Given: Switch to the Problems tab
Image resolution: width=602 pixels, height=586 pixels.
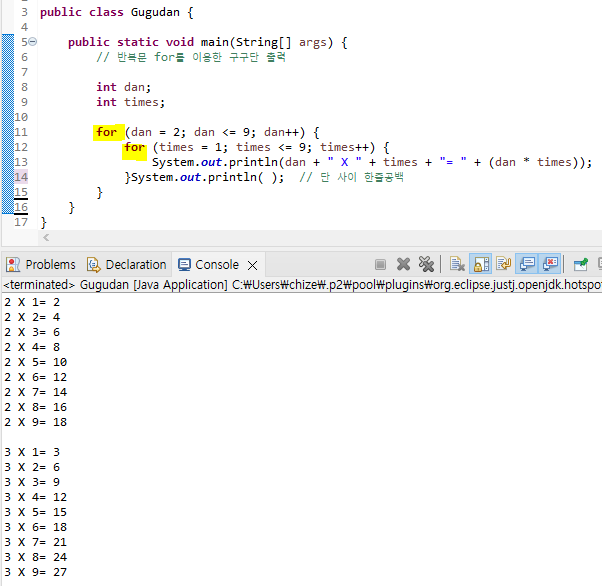Looking at the screenshot, I should pyautogui.click(x=41, y=265).
